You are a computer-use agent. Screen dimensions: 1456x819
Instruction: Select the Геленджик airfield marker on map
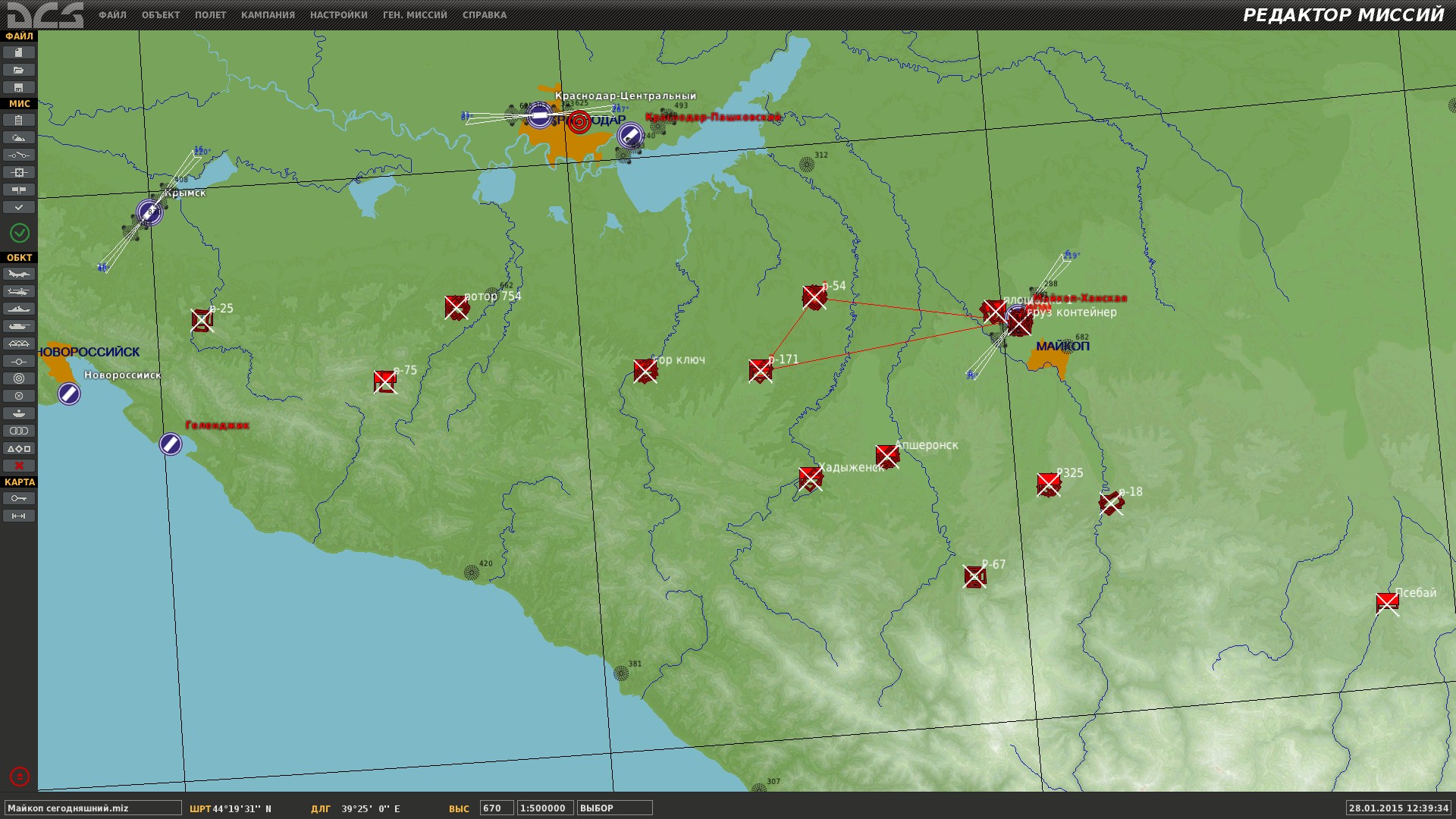[171, 444]
